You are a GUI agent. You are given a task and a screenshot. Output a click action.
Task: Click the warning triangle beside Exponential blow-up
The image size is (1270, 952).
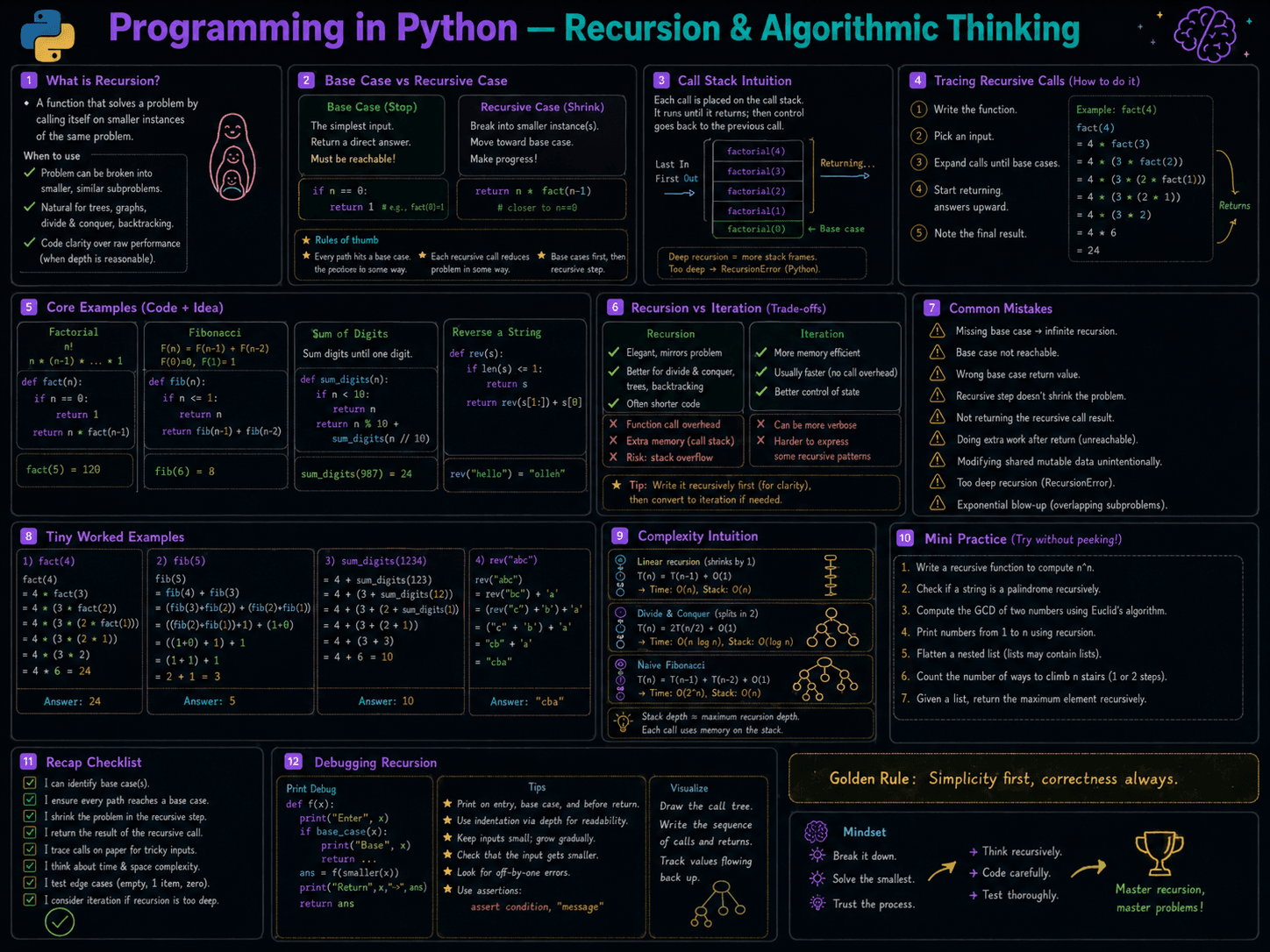point(937,504)
